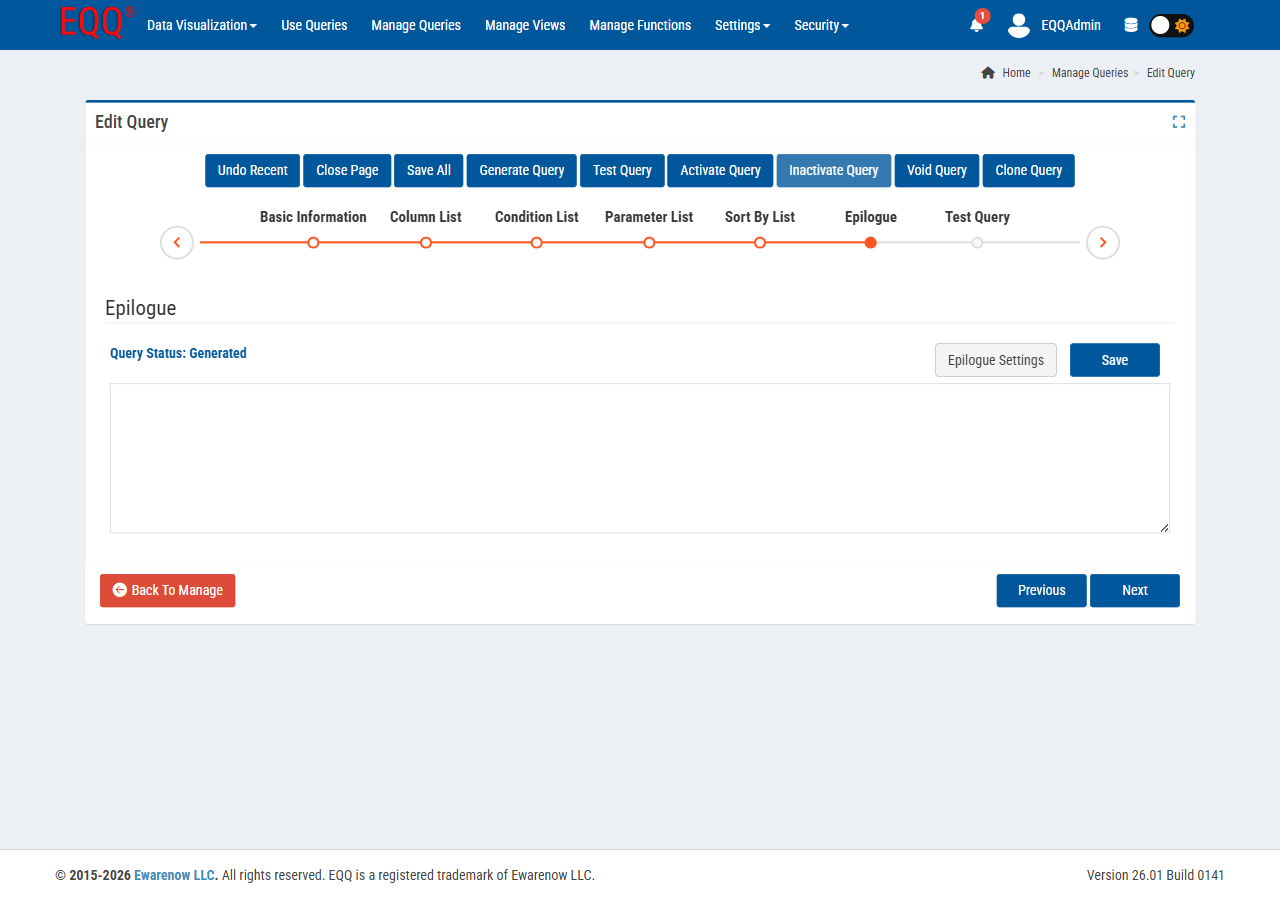This screenshot has width=1280, height=900.
Task: Click the left chevron on the step carousel
Action: tap(176, 242)
